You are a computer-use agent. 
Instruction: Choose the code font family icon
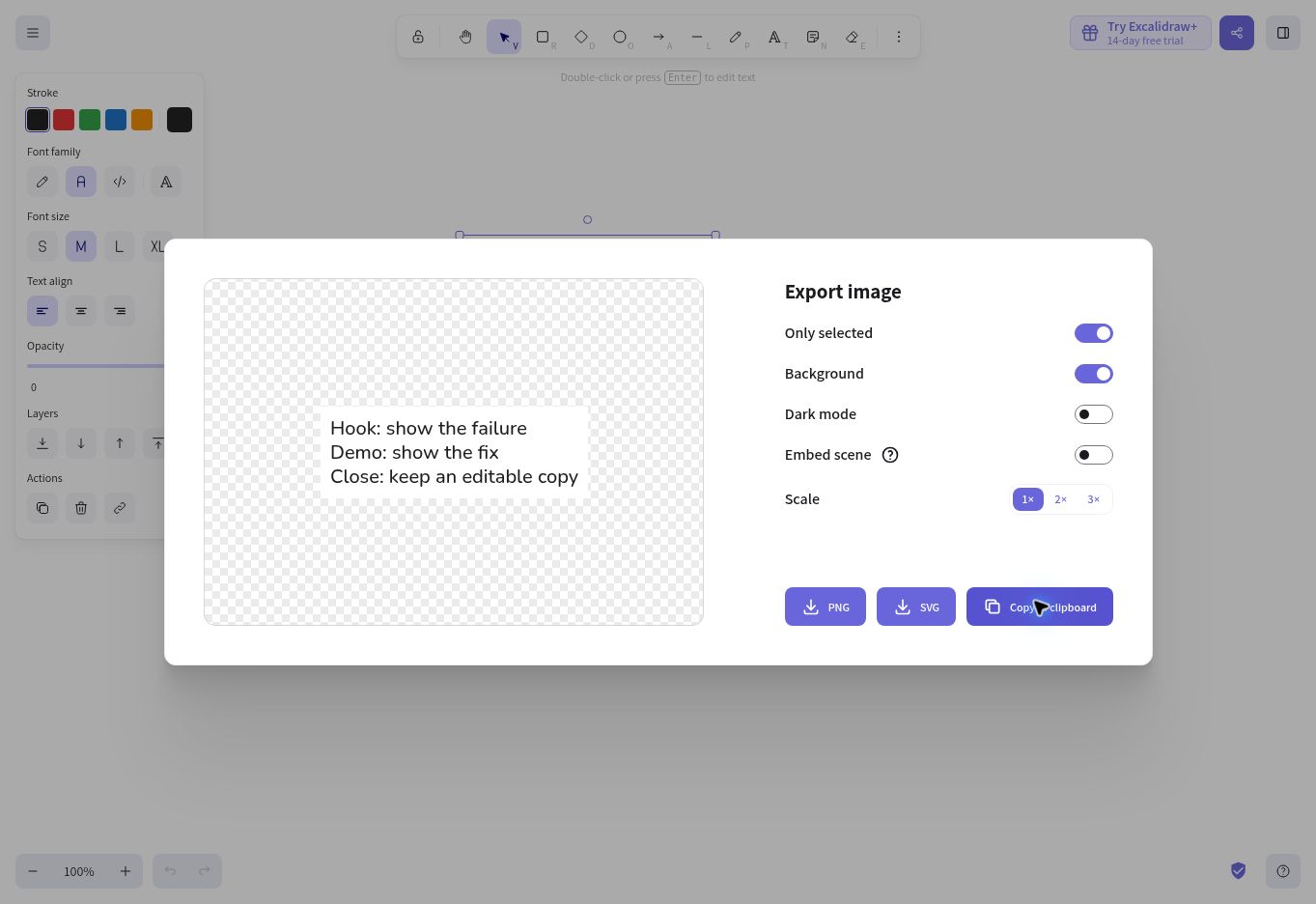[120, 182]
